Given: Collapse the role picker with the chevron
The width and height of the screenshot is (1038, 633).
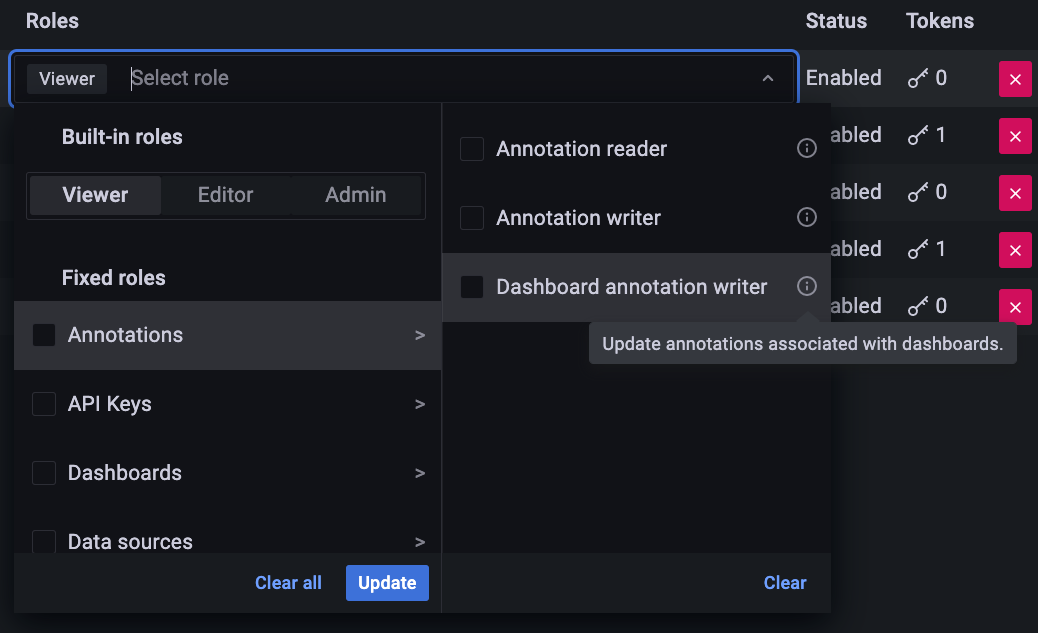Looking at the screenshot, I should coord(767,77).
